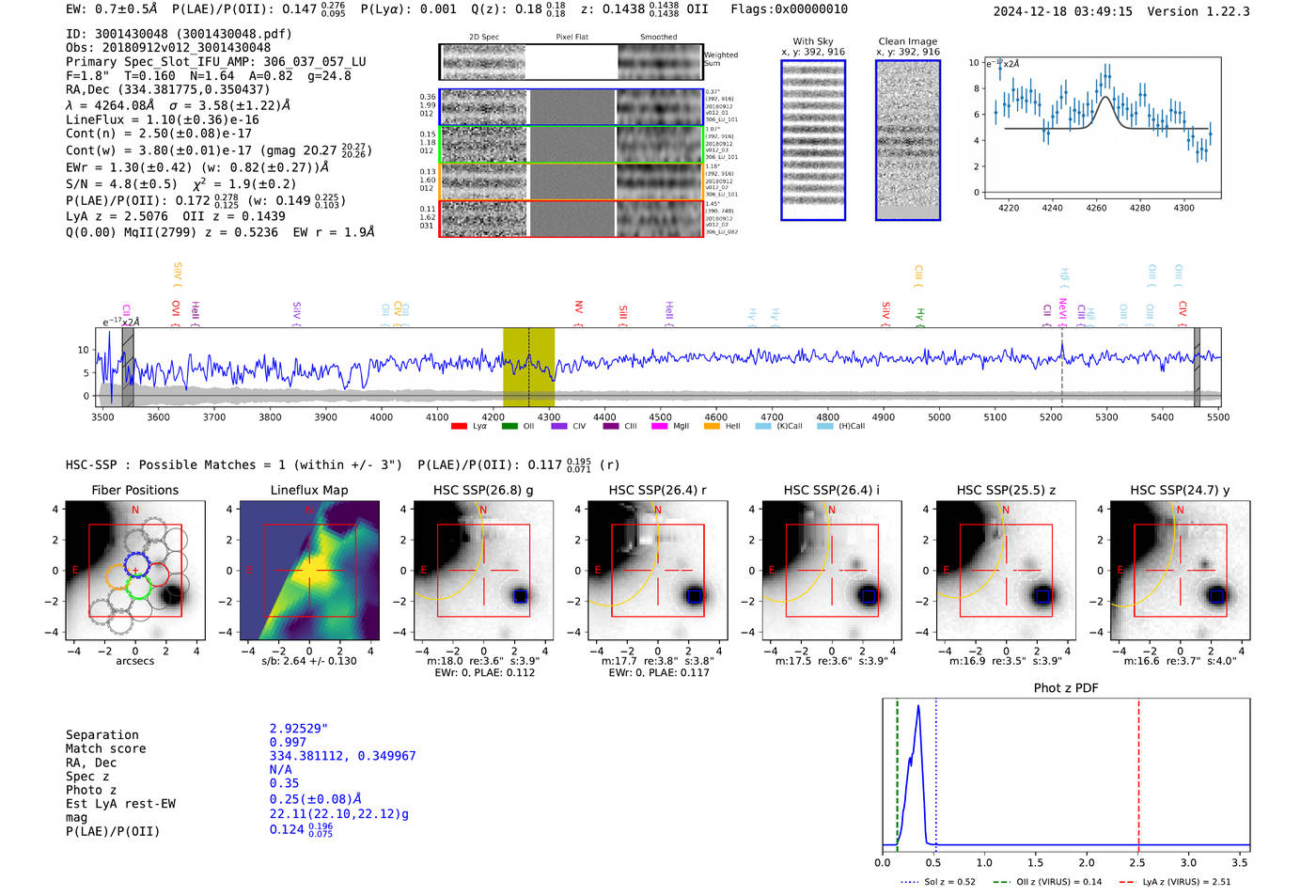The image size is (1316, 896).
Task: Click the match score value 0.997
Action: 288,743
